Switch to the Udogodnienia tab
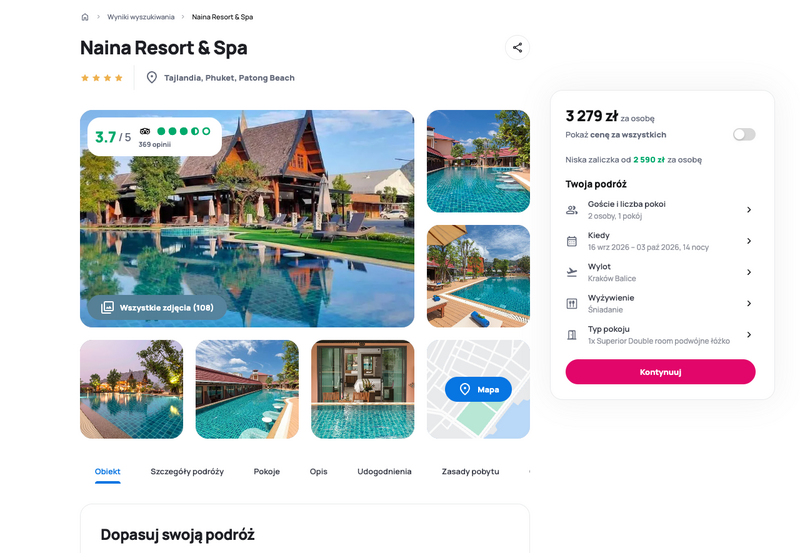Screen dimensions: 800x553 [384, 471]
